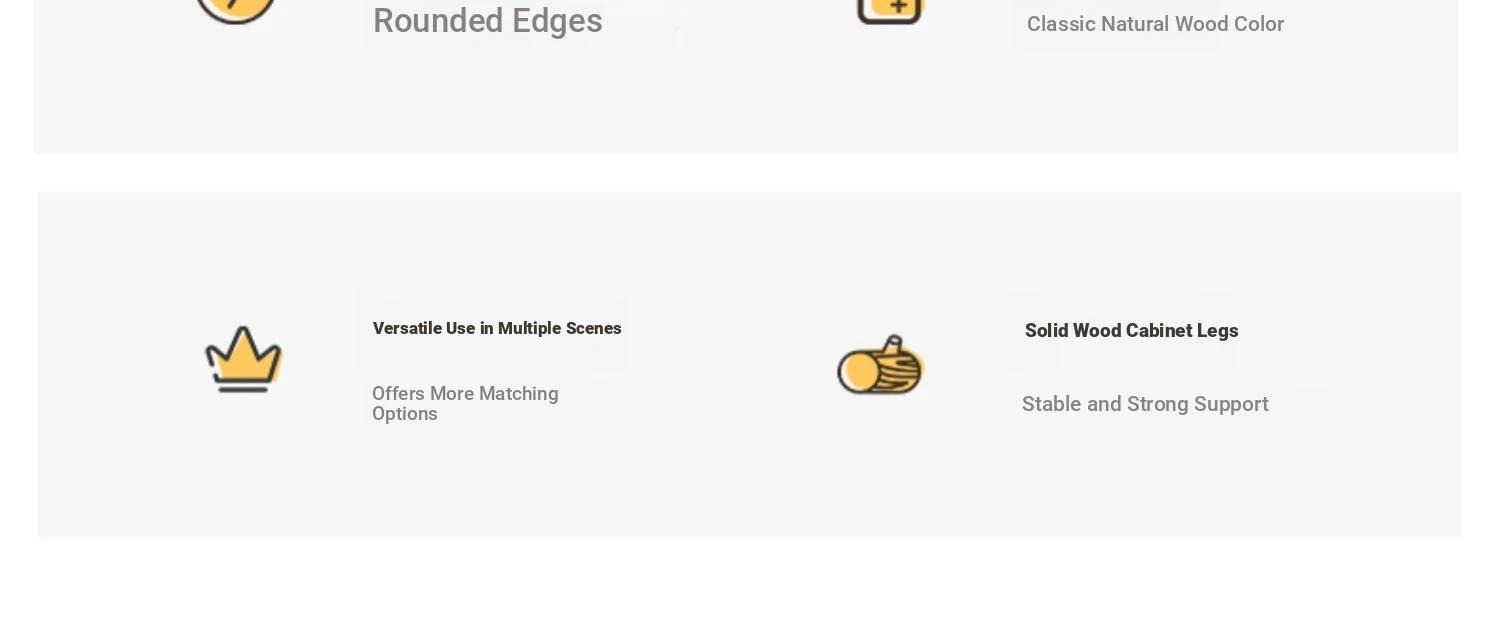Click the partially visible square plus icon
1500x628 pixels.
(890, 10)
